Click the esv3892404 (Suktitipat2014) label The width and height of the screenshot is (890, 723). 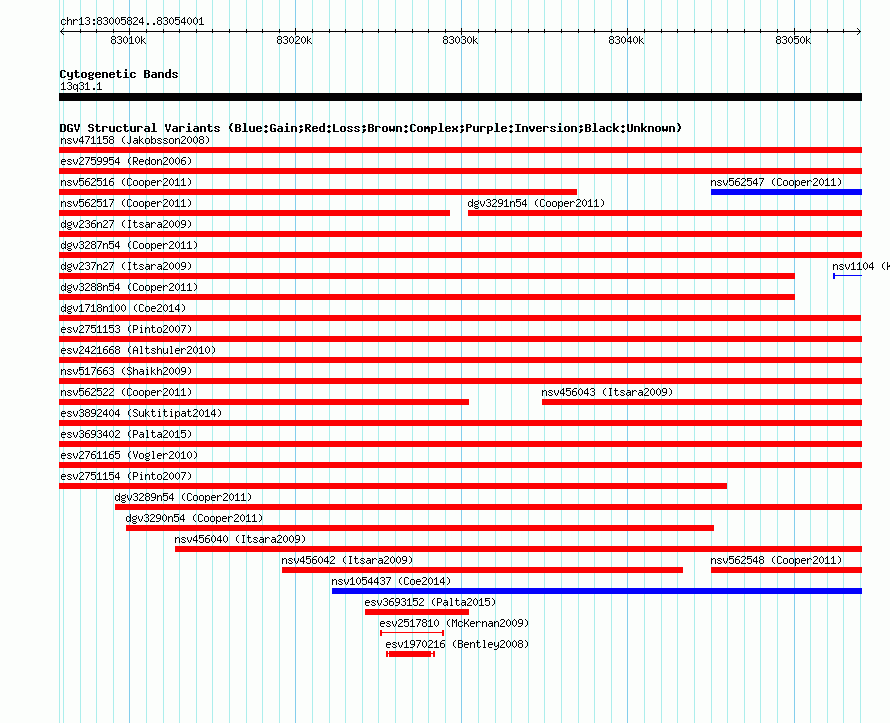click(x=141, y=413)
